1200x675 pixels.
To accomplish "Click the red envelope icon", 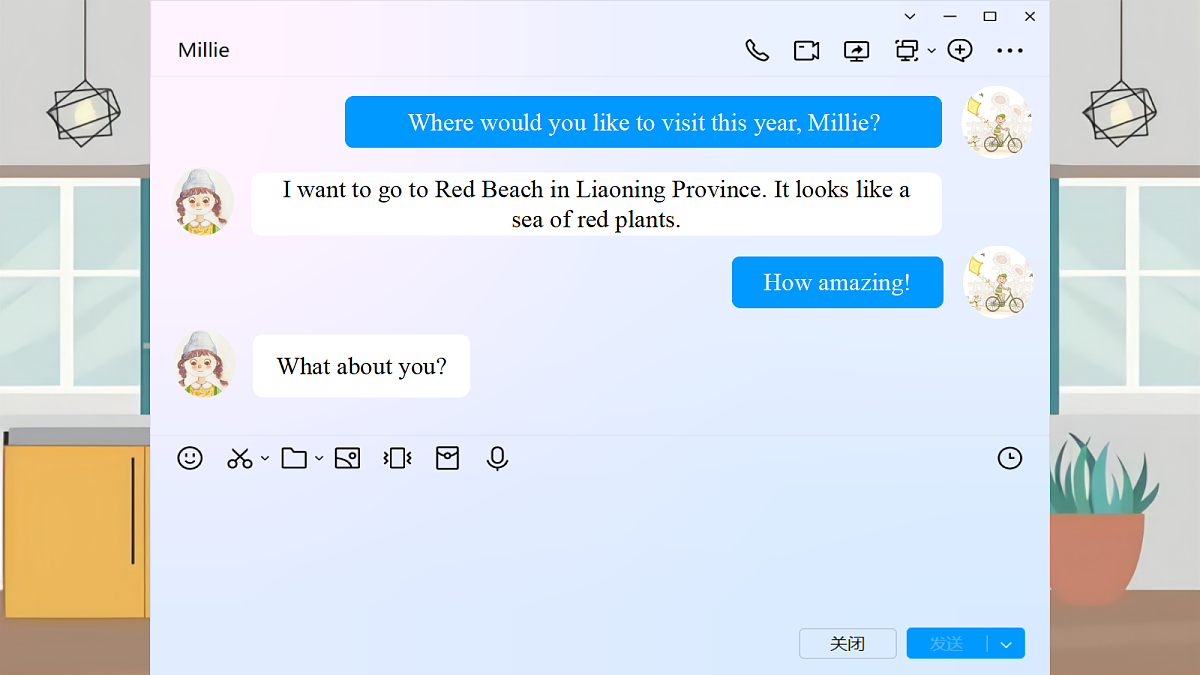I will coord(447,458).
